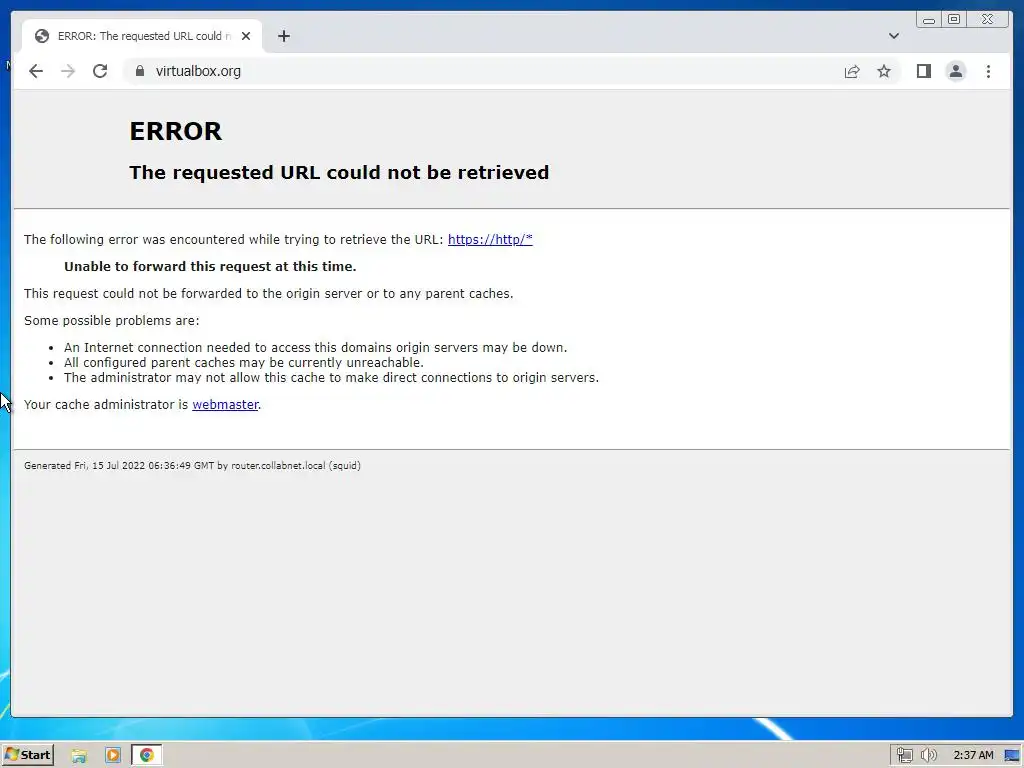Viewport: 1024px width, 768px height.
Task: Click the 'Generated Fri, 15 Jul 2022' footer text
Action: [192, 466]
